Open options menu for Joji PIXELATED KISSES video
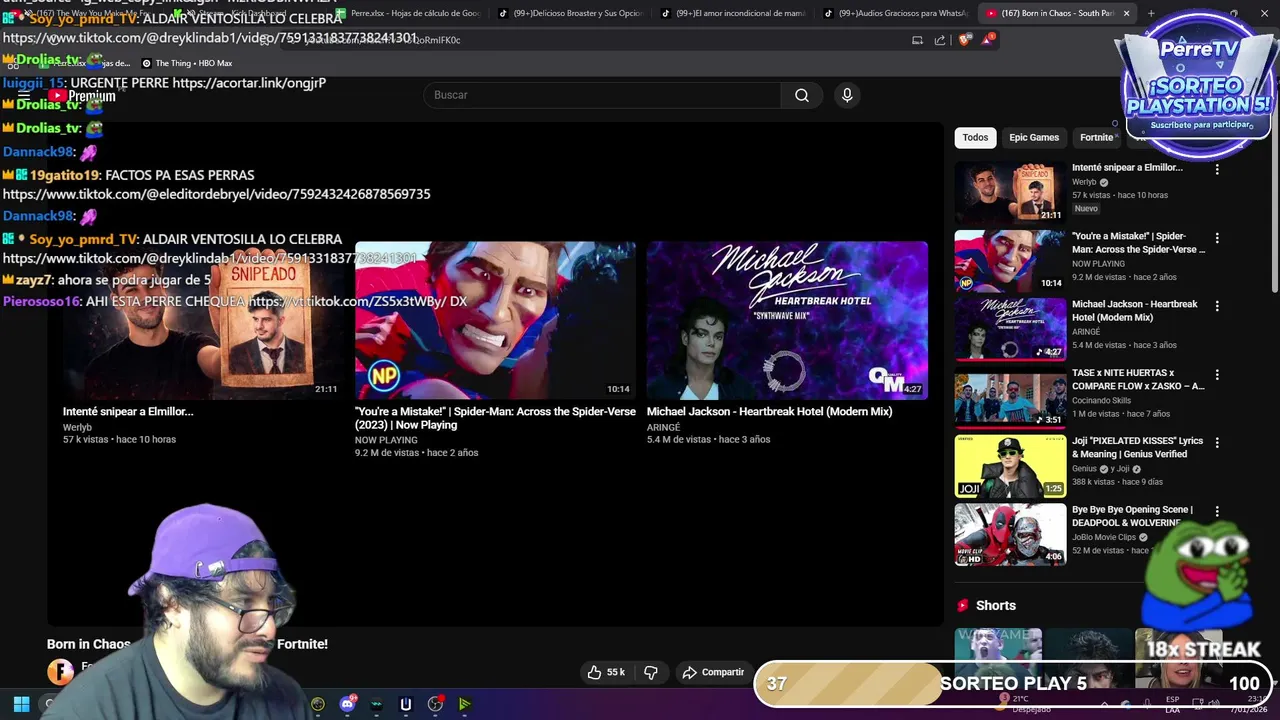Image resolution: width=1280 pixels, height=720 pixels. [x=1217, y=442]
